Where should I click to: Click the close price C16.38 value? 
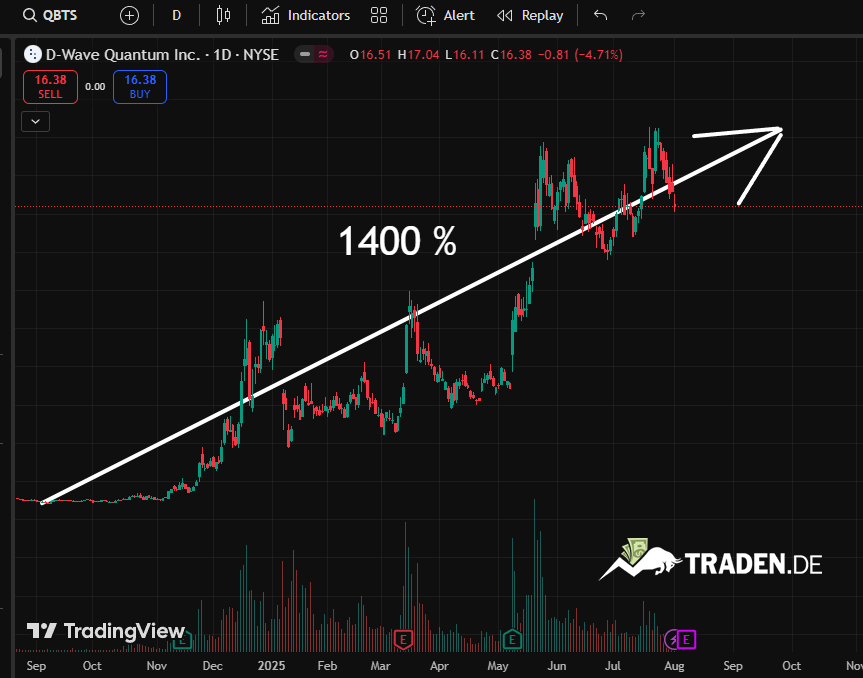click(511, 54)
